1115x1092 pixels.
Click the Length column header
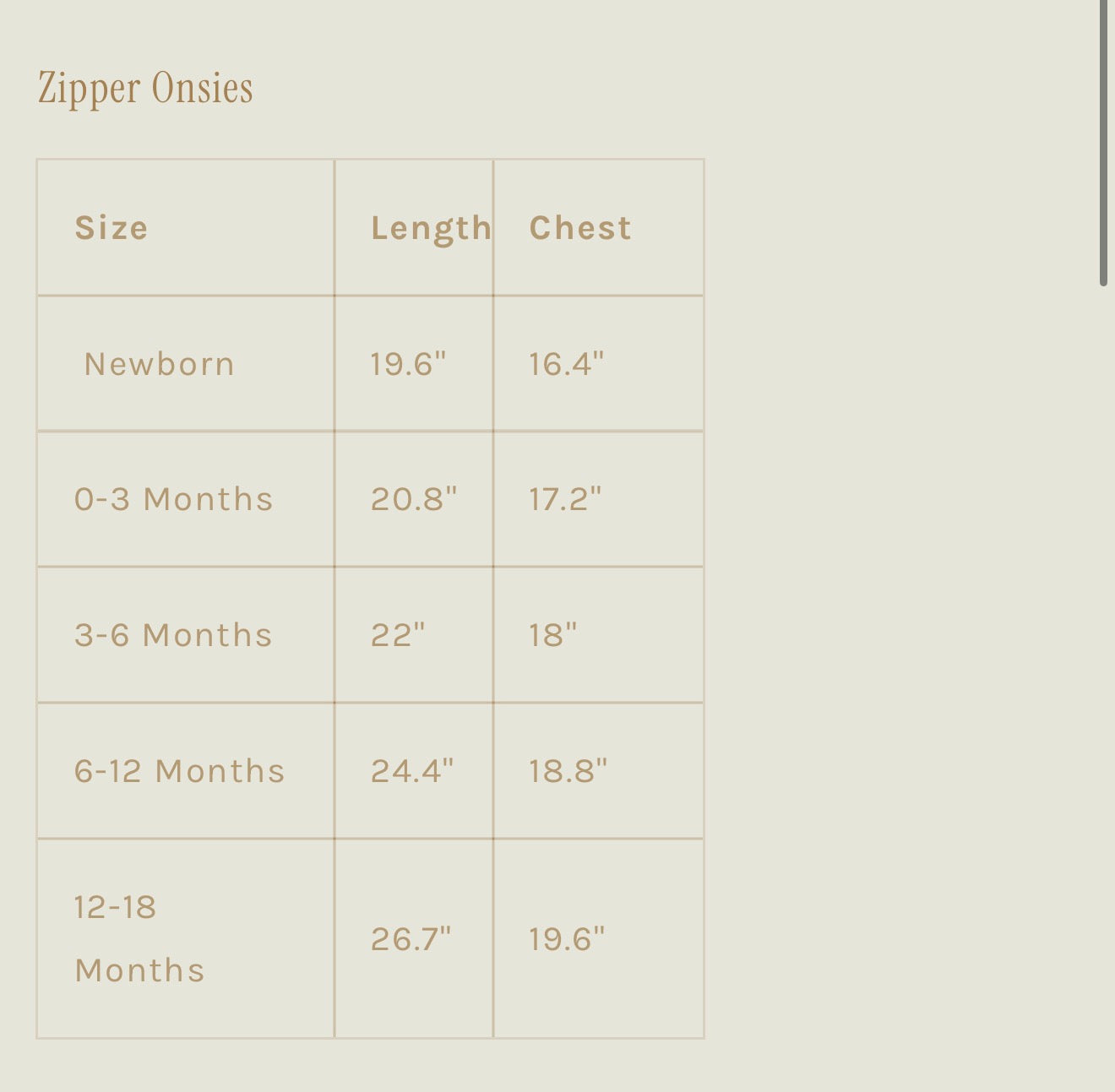[431, 228]
